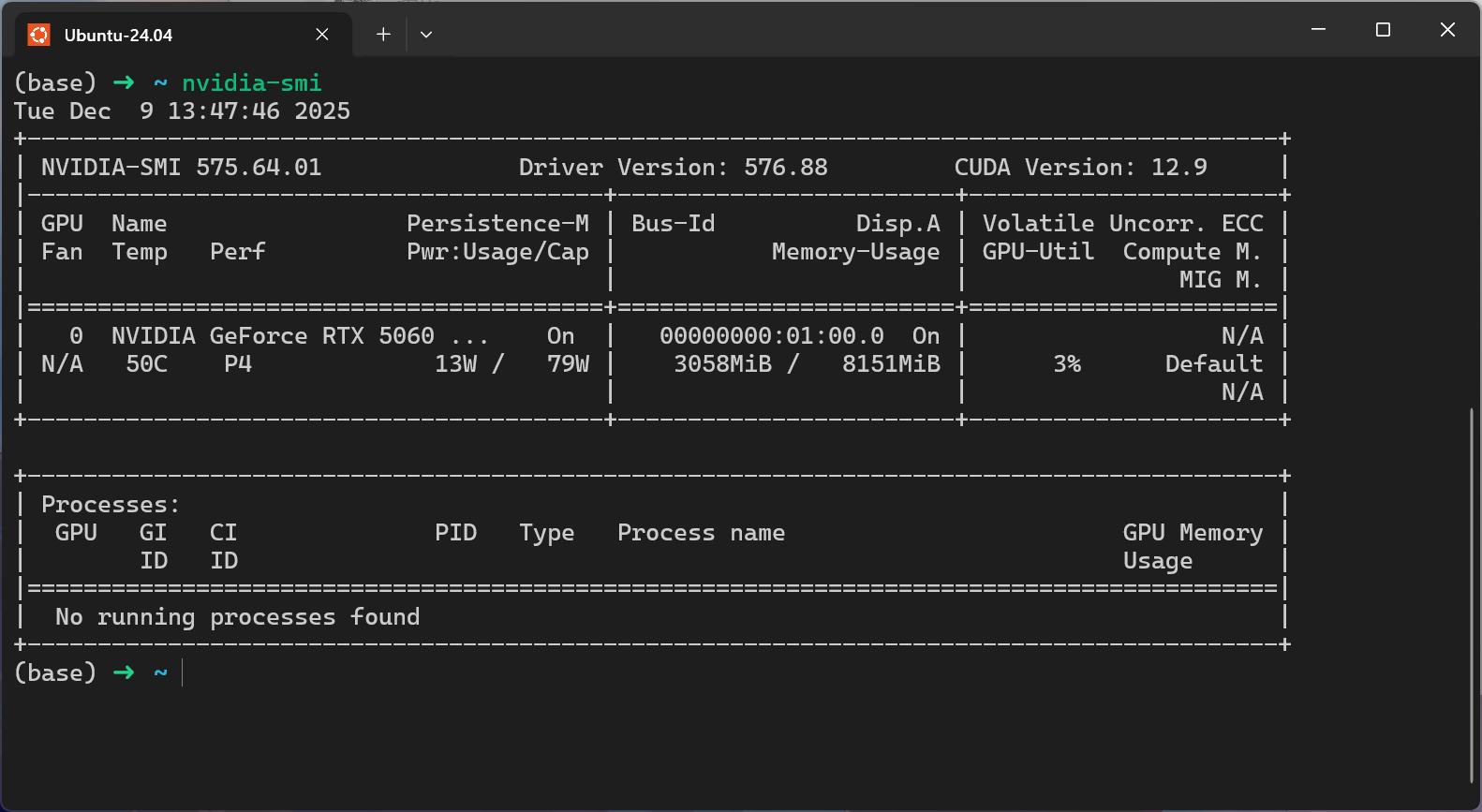Click 'CUDA Version: 12.9' text
The image size is (1482, 812).
coord(1081,168)
